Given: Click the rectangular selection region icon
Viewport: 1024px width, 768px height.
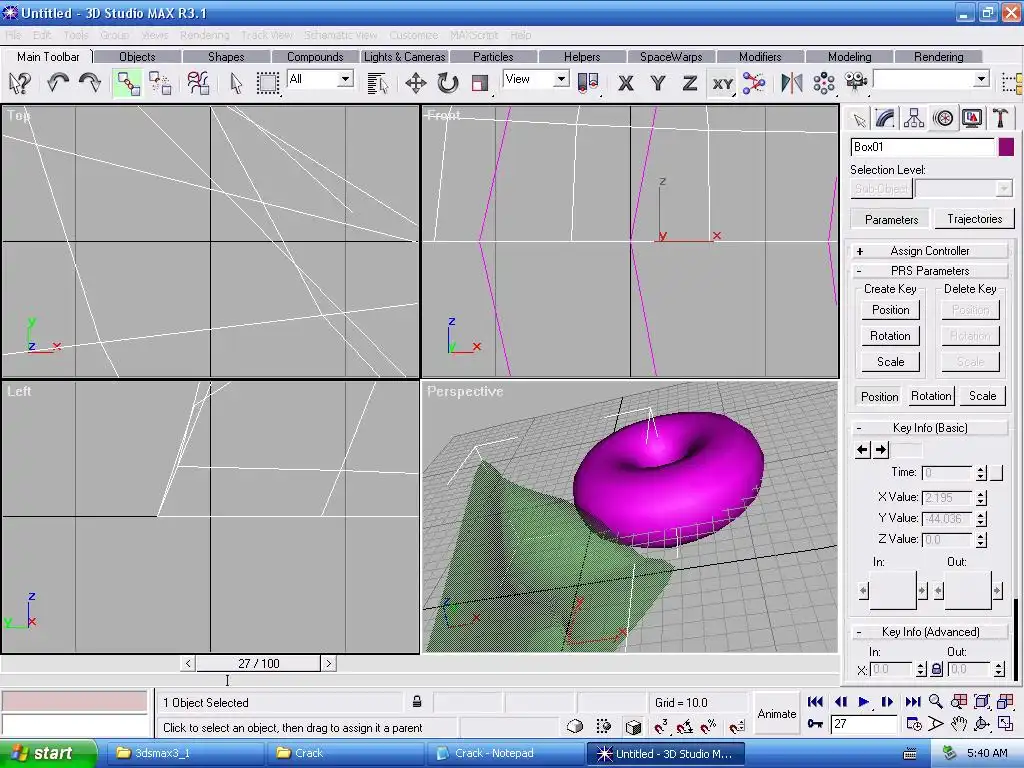Looking at the screenshot, I should tap(268, 83).
